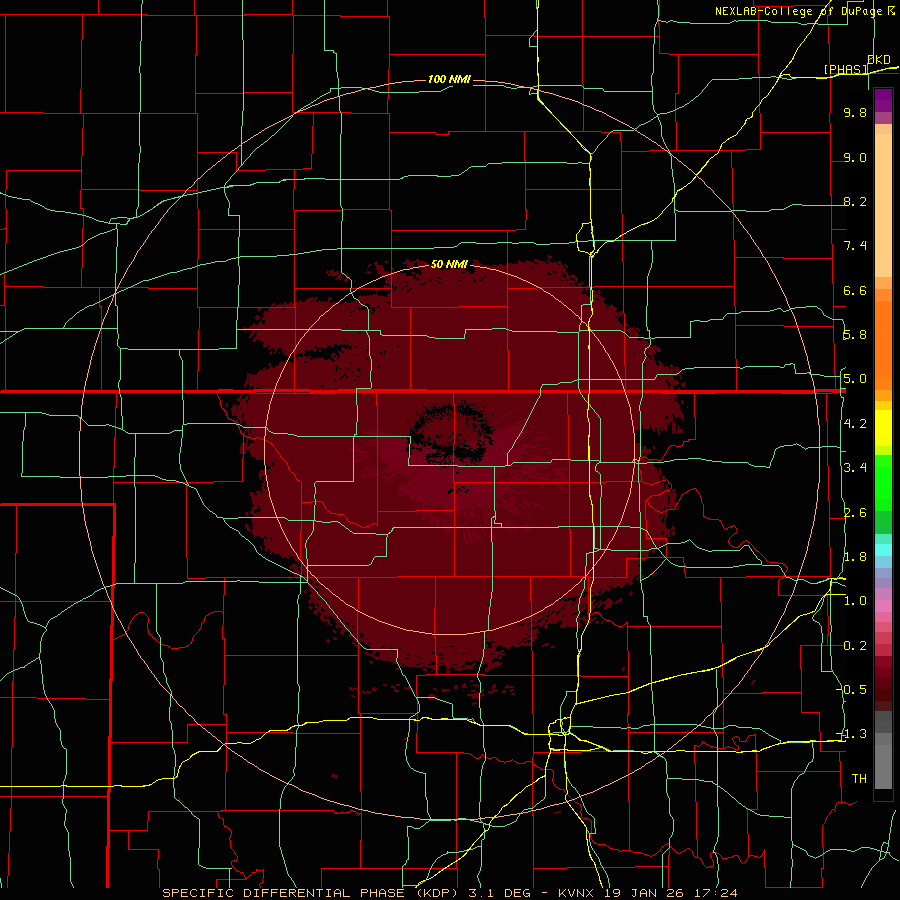900x900 pixels.
Task: Pick the purple band at scale top
Action: click(x=883, y=100)
